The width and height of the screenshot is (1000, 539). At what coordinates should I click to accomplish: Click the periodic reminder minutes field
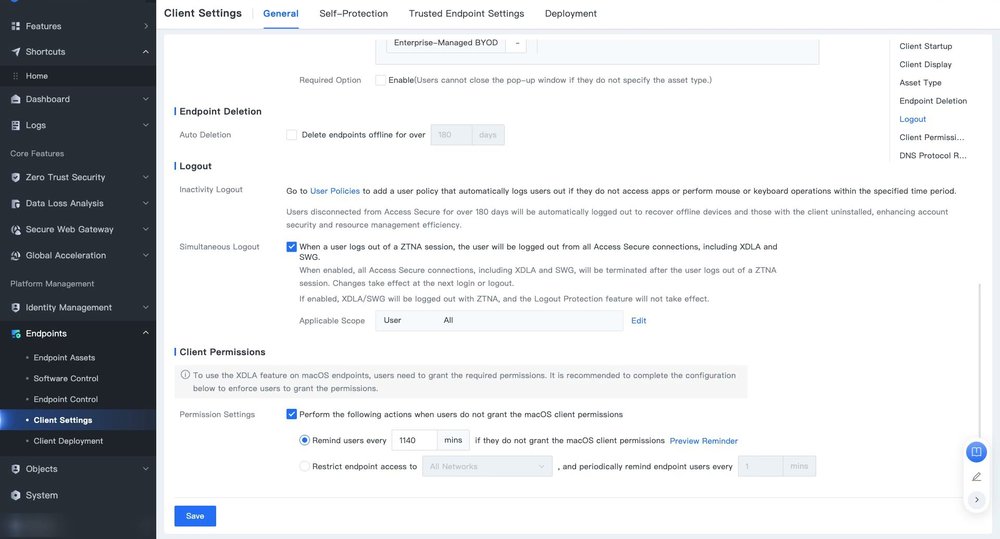760,466
